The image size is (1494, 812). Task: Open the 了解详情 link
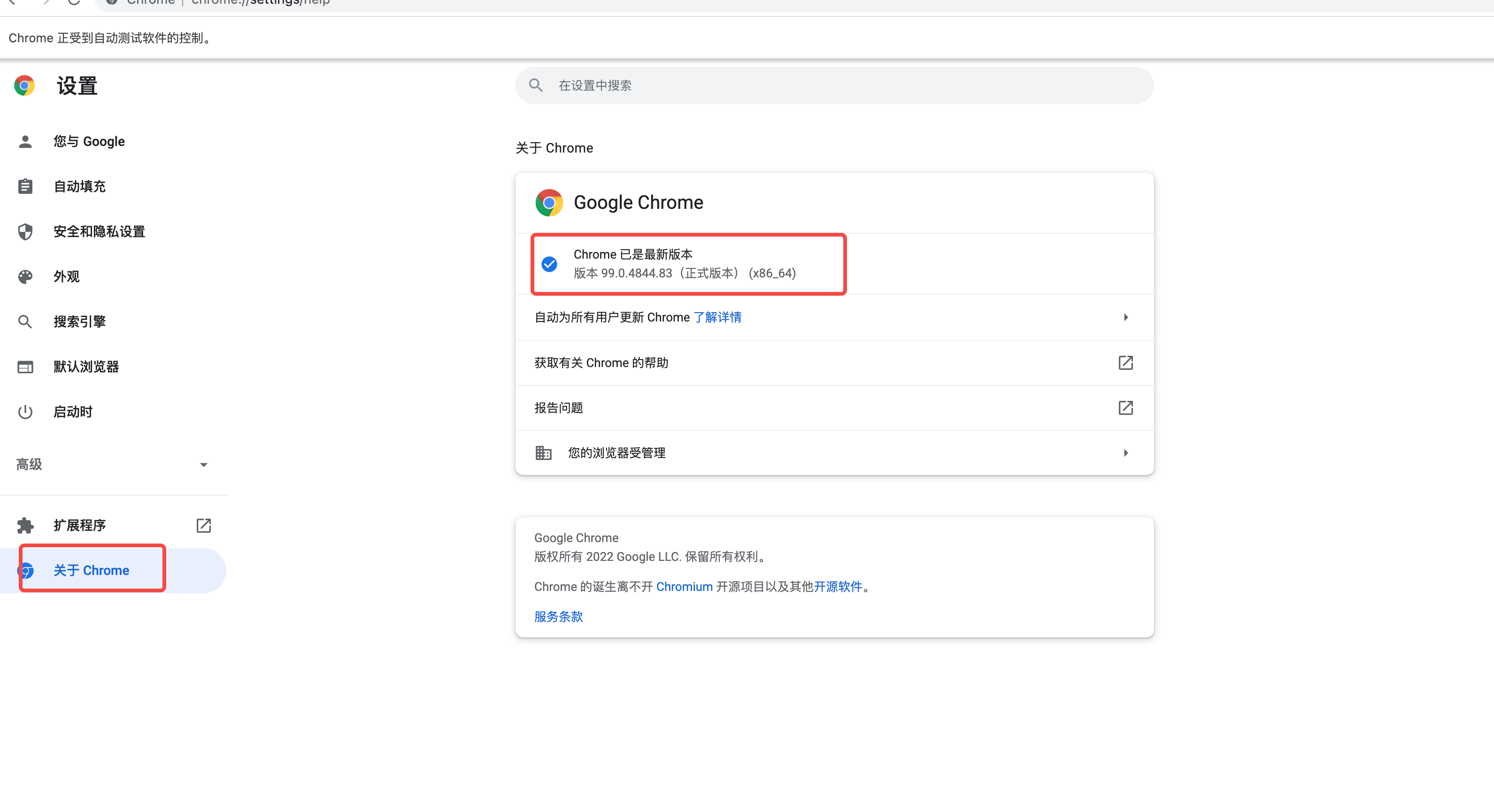[x=717, y=317]
